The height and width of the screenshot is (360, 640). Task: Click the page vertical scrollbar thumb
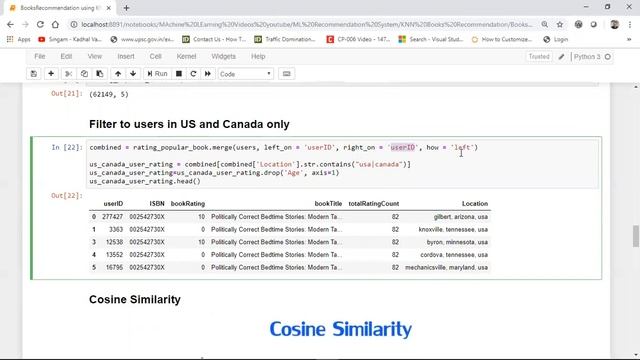pos(636,236)
